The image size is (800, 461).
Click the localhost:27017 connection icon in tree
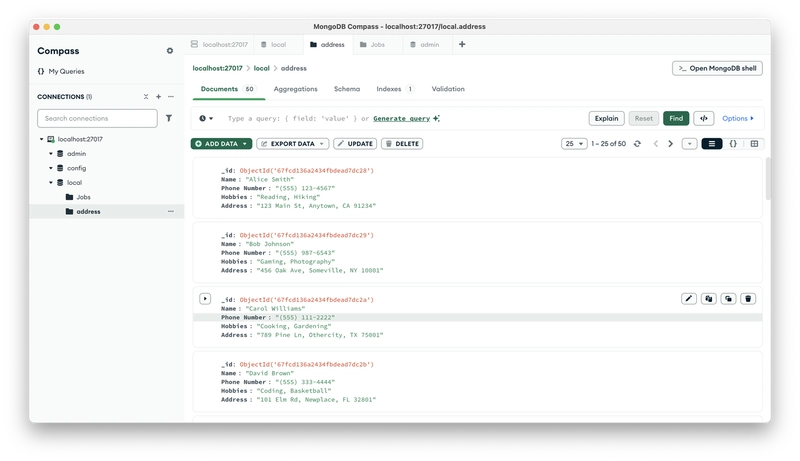[x=51, y=139]
